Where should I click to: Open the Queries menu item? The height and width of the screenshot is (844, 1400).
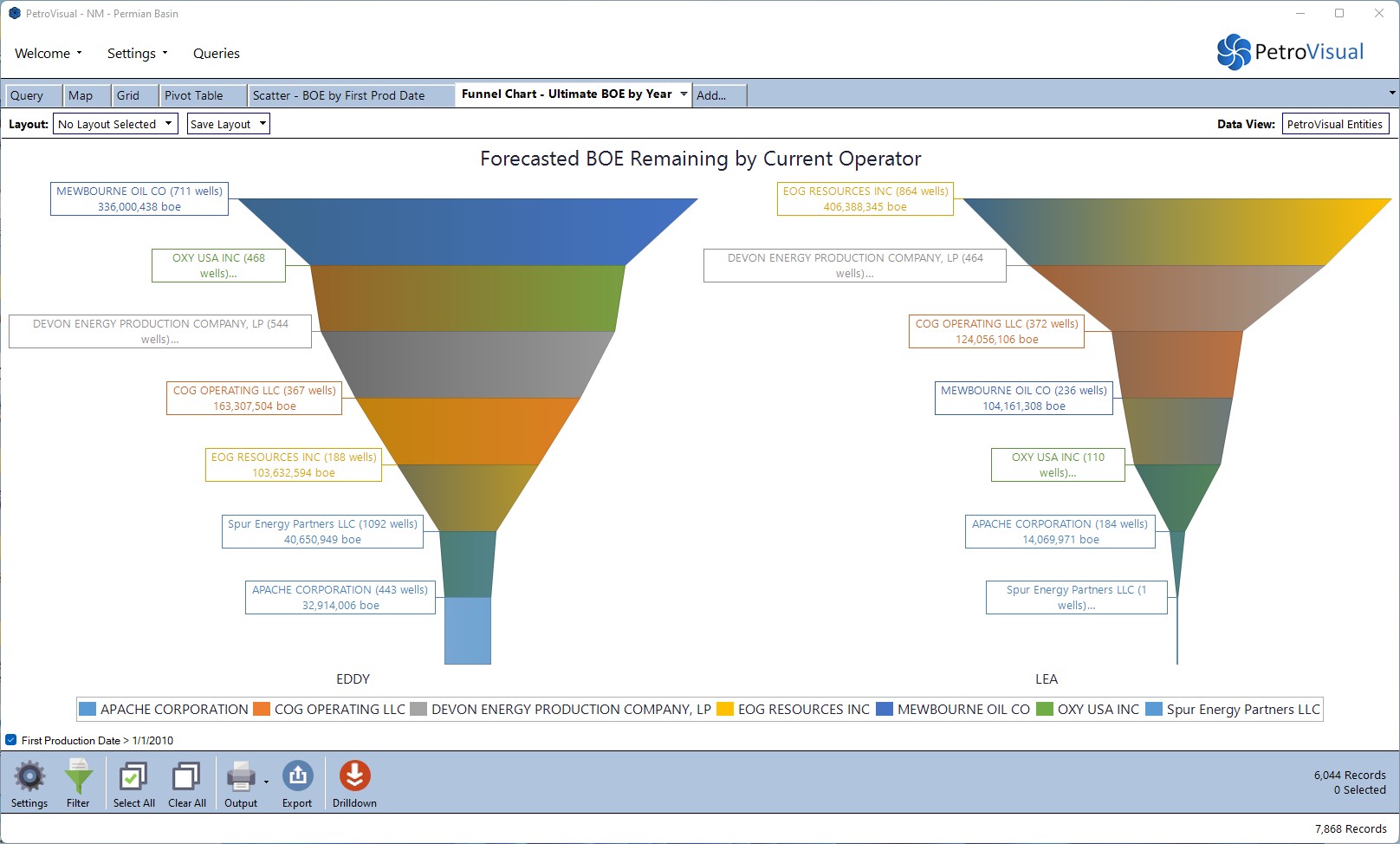pos(216,54)
